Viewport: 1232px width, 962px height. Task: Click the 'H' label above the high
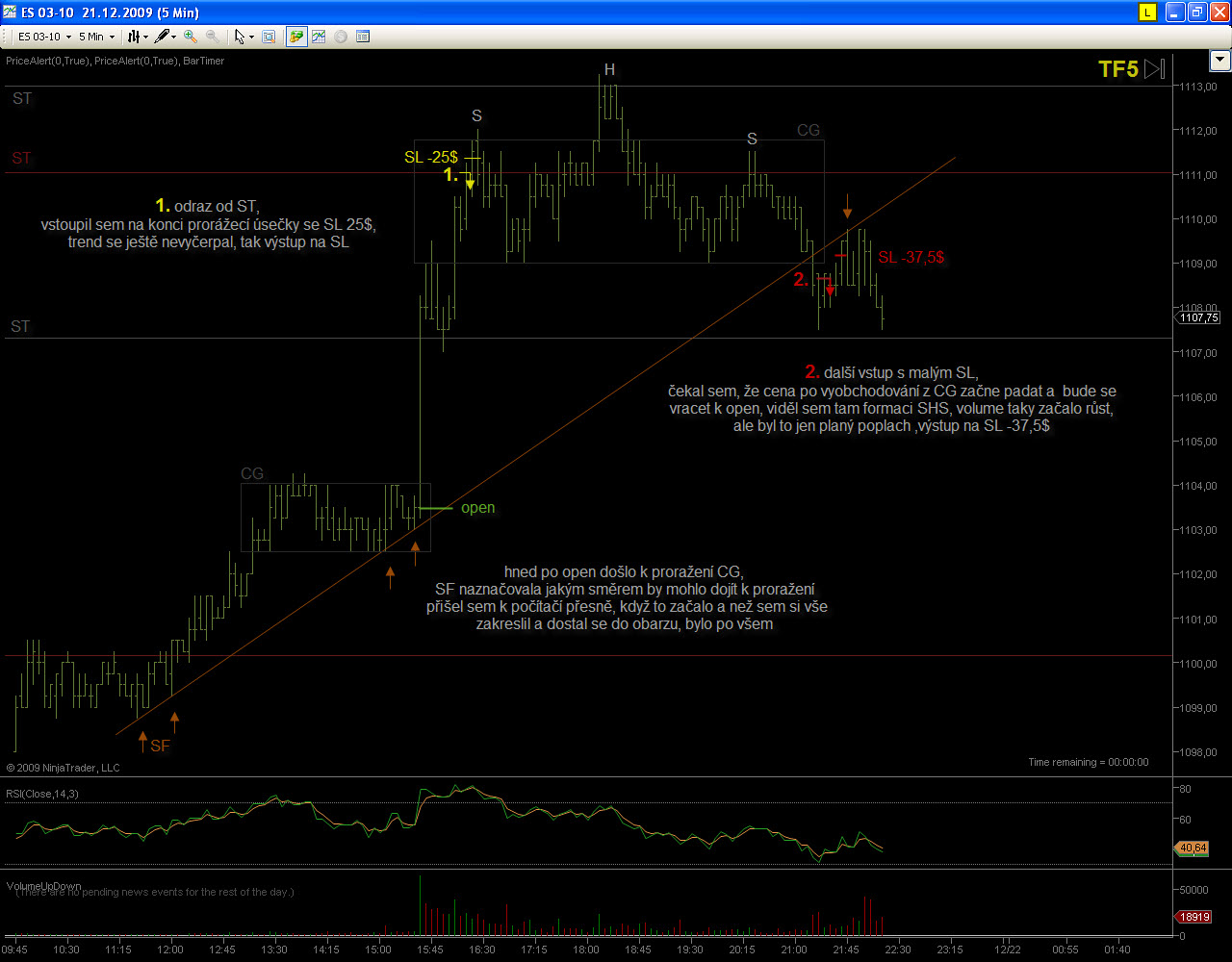[x=608, y=69]
